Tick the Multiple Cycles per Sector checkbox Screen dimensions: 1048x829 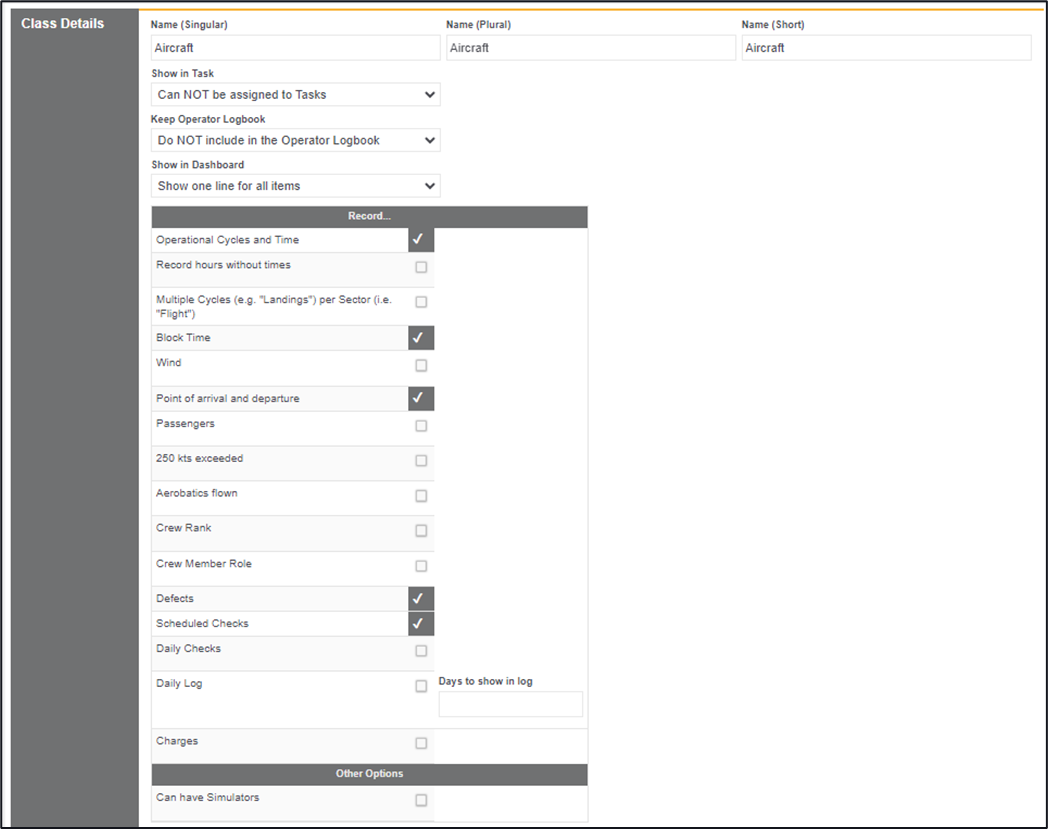421,302
